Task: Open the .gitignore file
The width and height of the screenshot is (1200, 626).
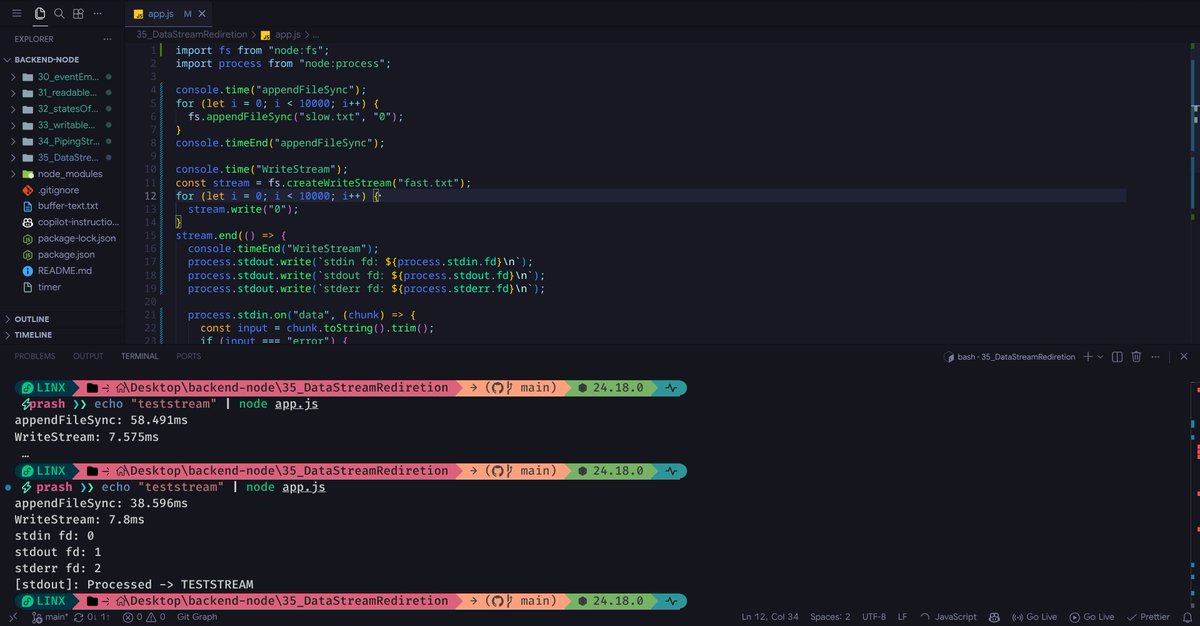Action: click(58, 189)
